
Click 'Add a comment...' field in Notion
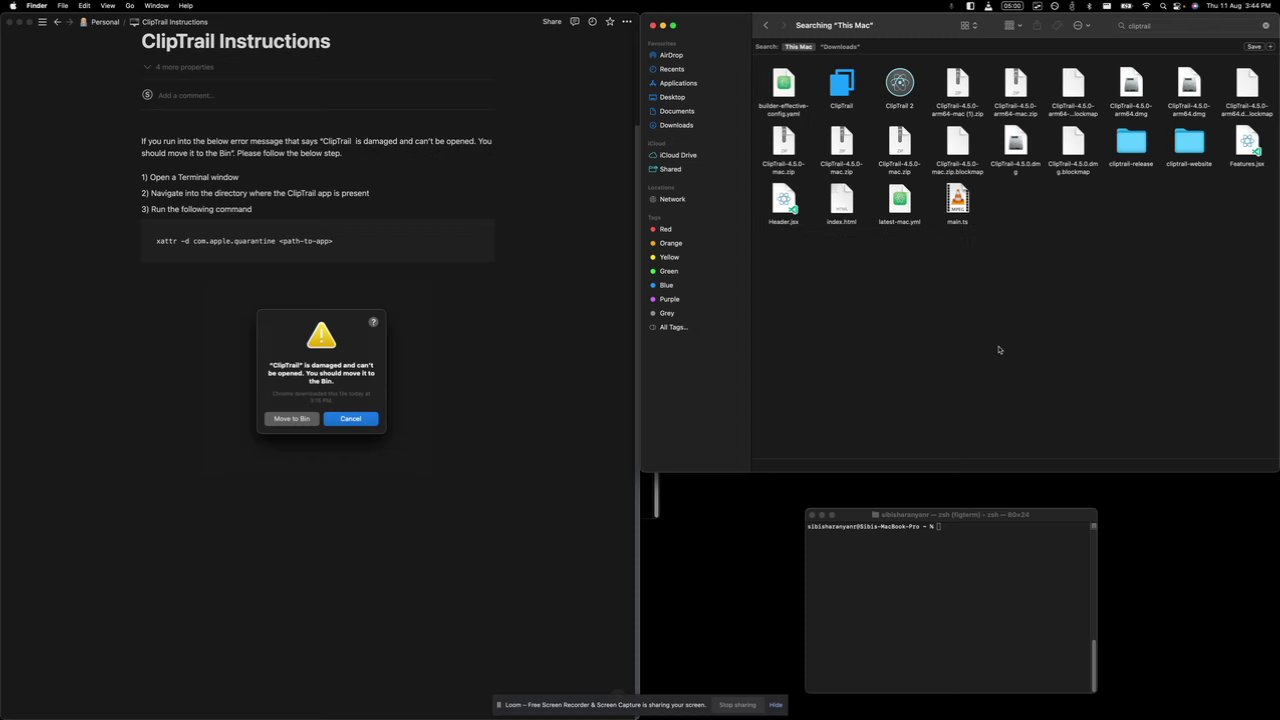point(186,95)
